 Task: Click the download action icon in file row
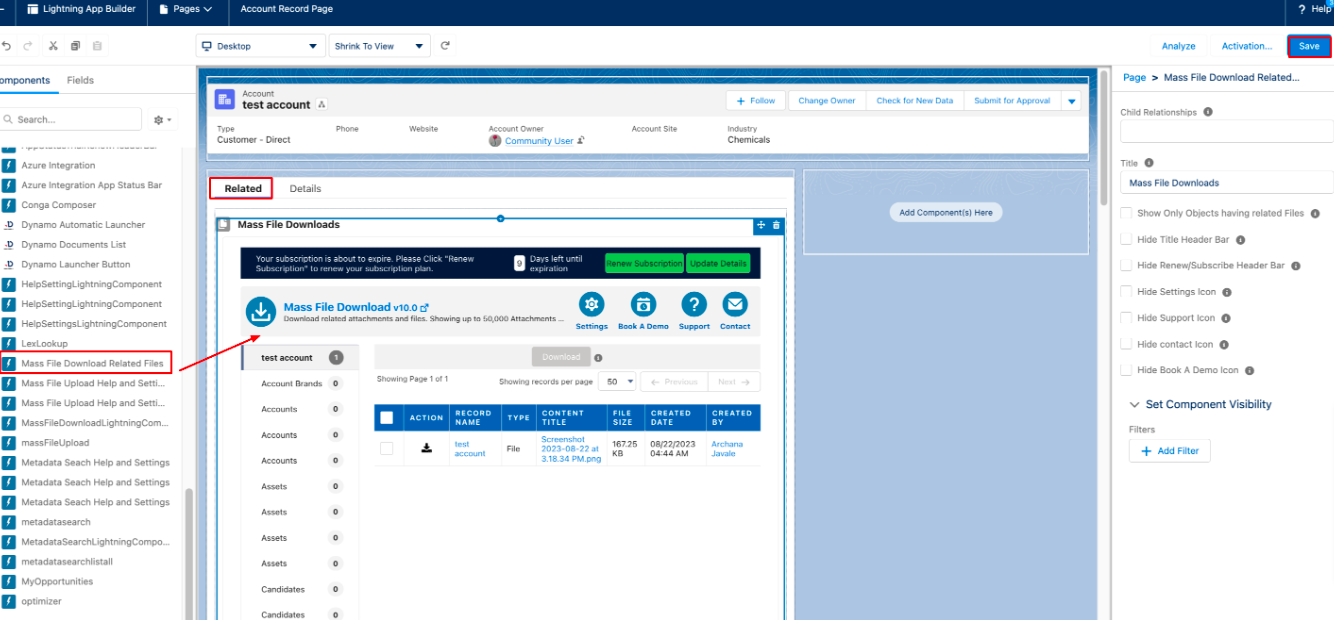(x=426, y=448)
